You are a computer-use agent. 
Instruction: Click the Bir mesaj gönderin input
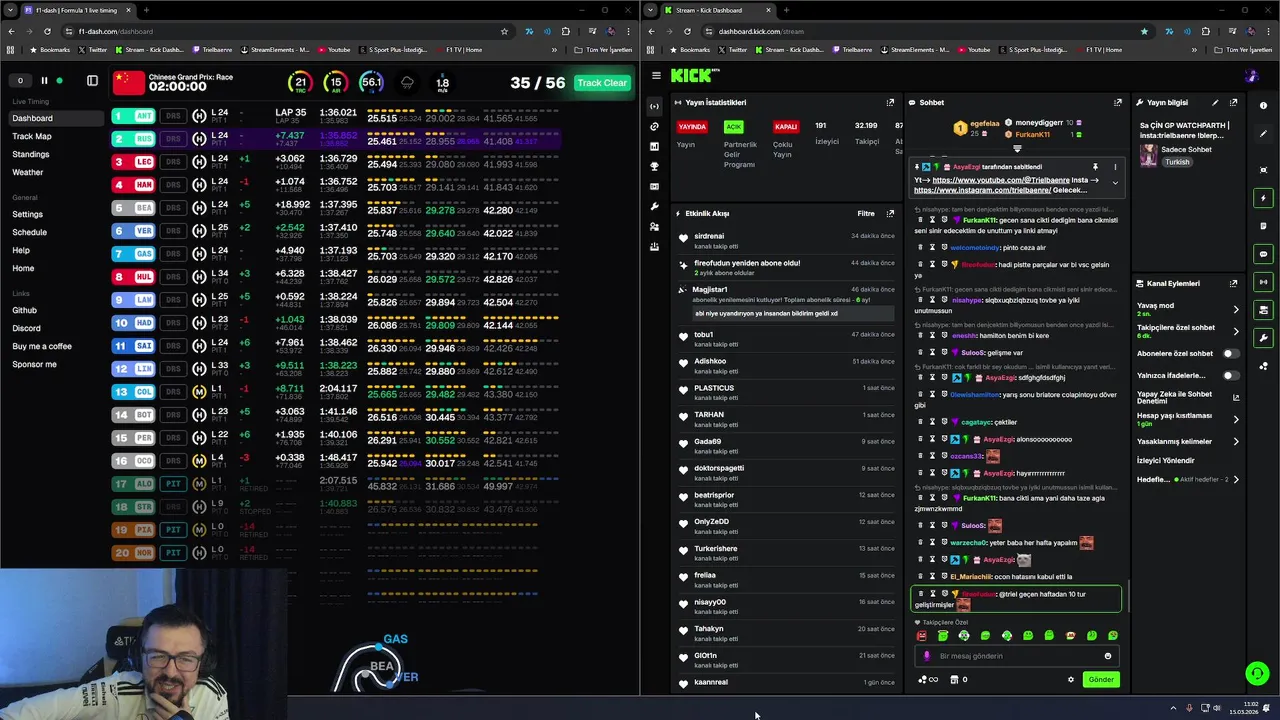click(1015, 656)
